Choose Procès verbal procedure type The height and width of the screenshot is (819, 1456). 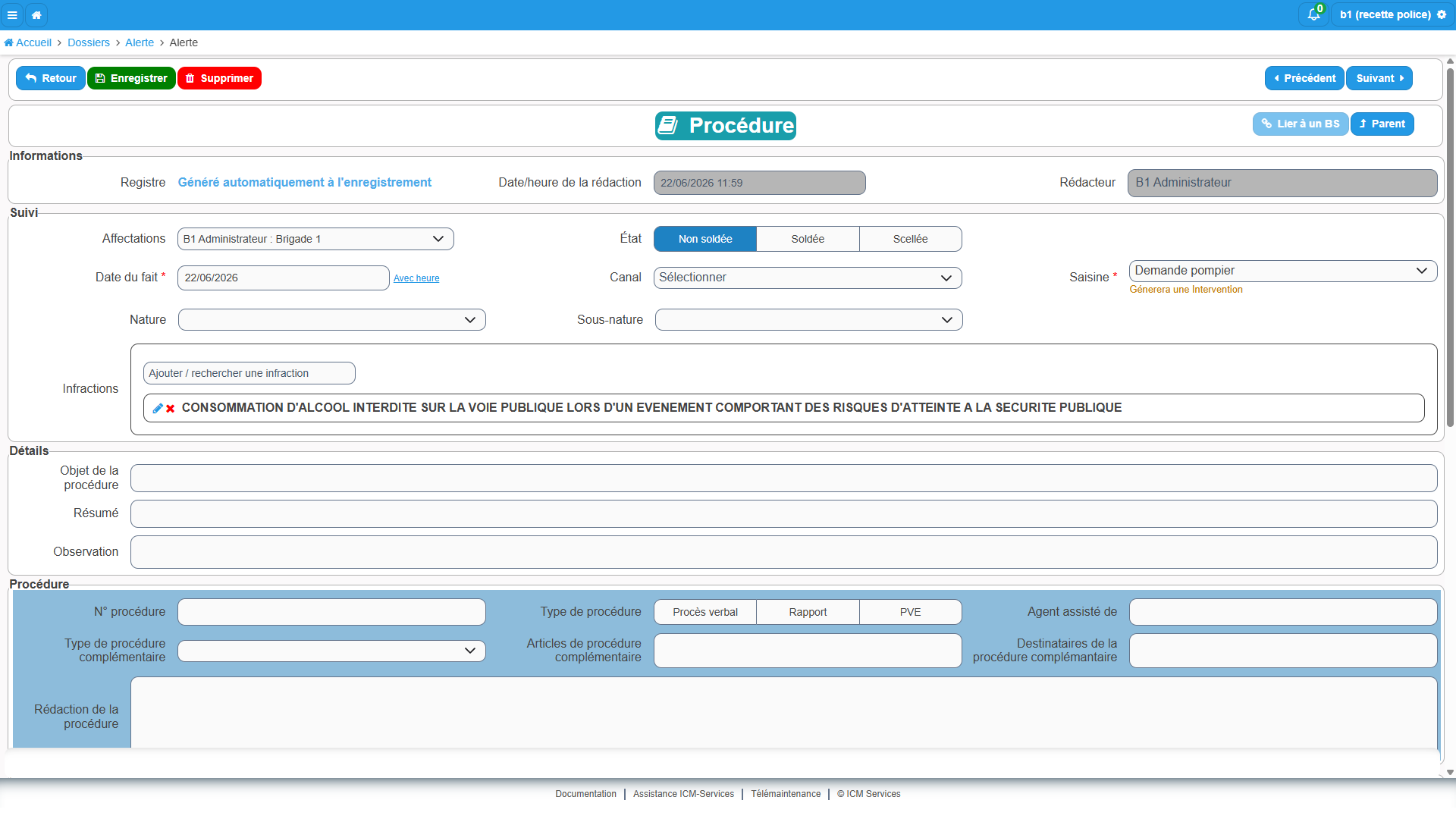pos(705,612)
